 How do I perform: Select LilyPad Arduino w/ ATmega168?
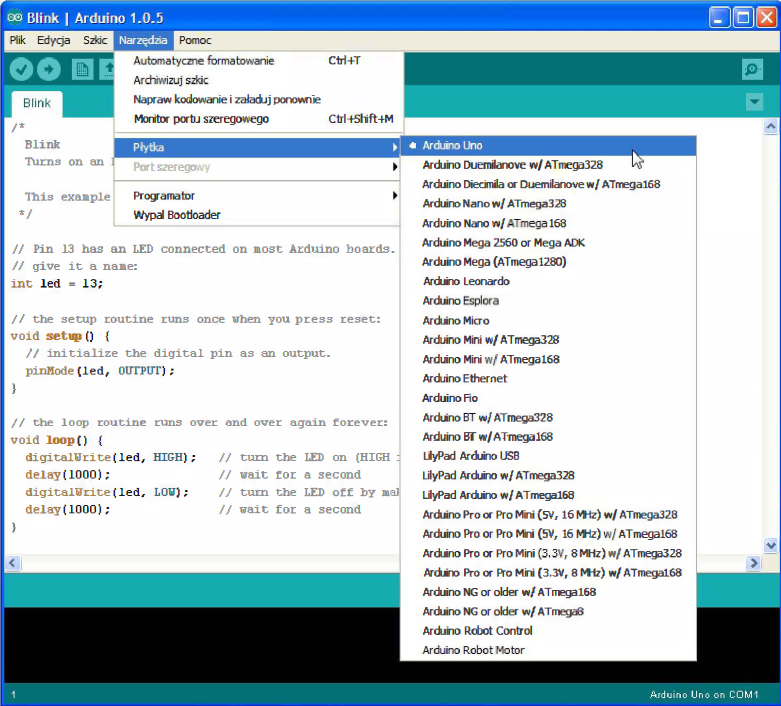pos(548,495)
